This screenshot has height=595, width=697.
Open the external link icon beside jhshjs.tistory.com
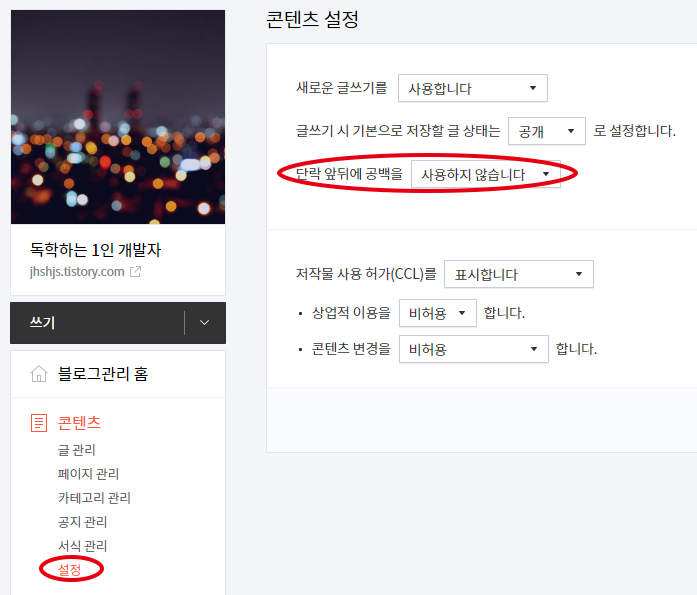[x=135, y=271]
